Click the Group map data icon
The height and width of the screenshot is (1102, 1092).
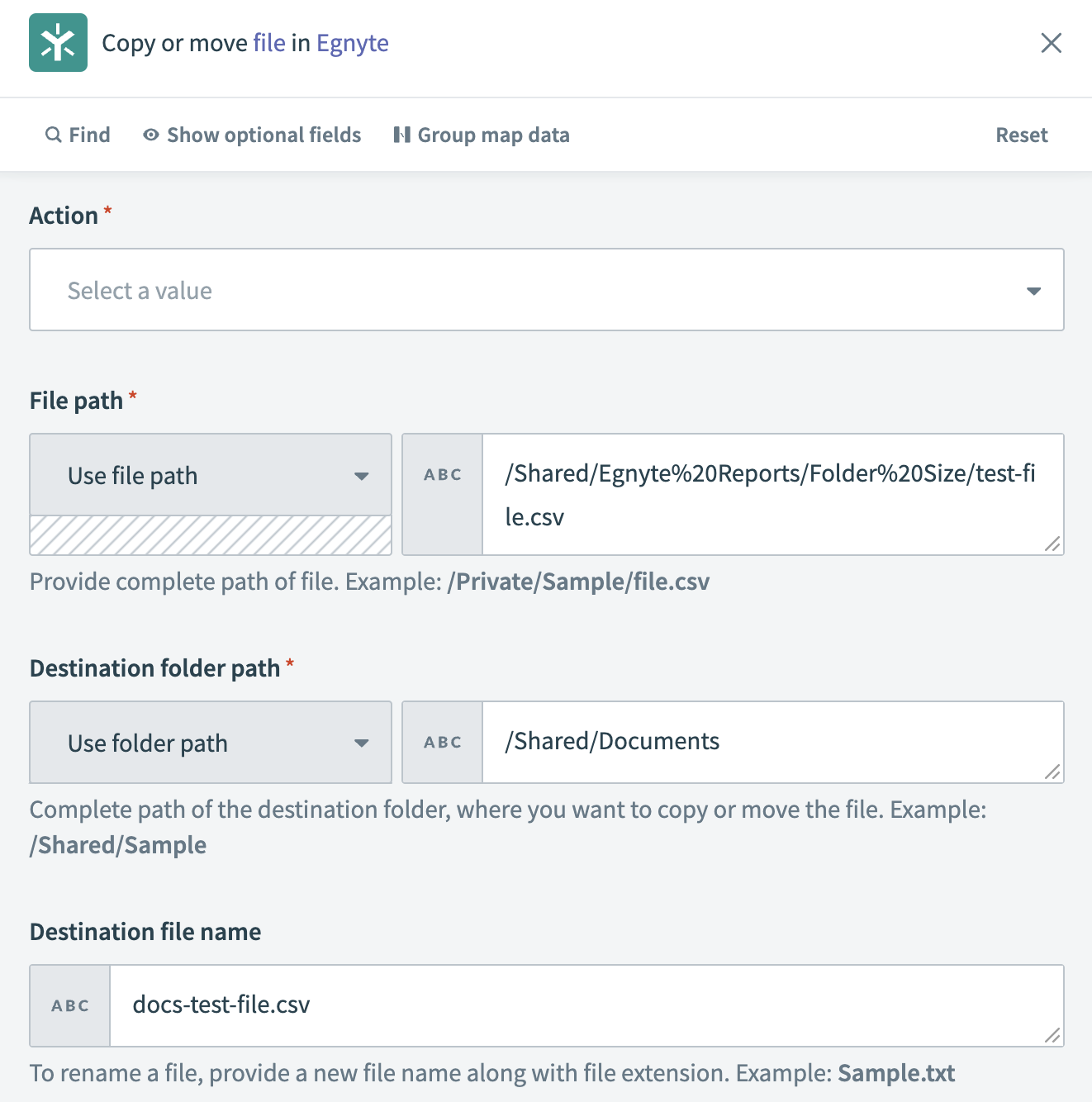[401, 134]
